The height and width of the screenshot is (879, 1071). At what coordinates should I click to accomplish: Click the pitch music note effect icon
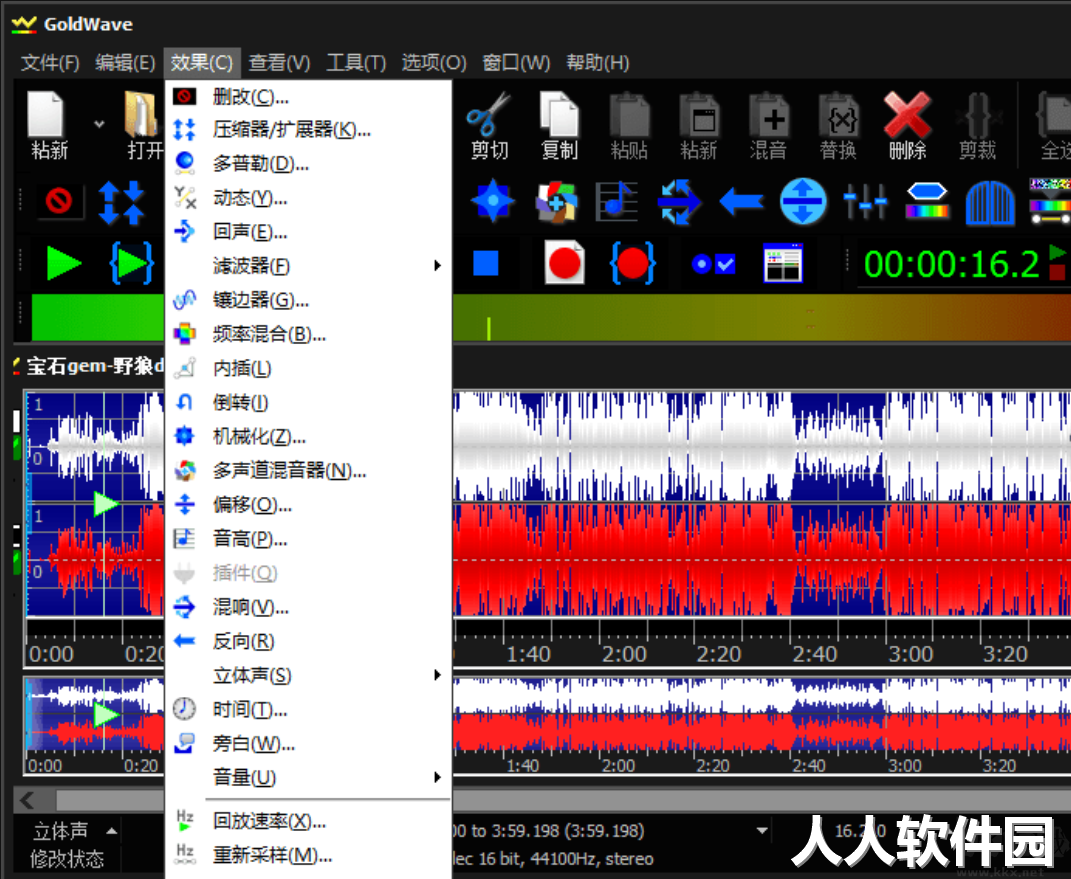tap(617, 201)
